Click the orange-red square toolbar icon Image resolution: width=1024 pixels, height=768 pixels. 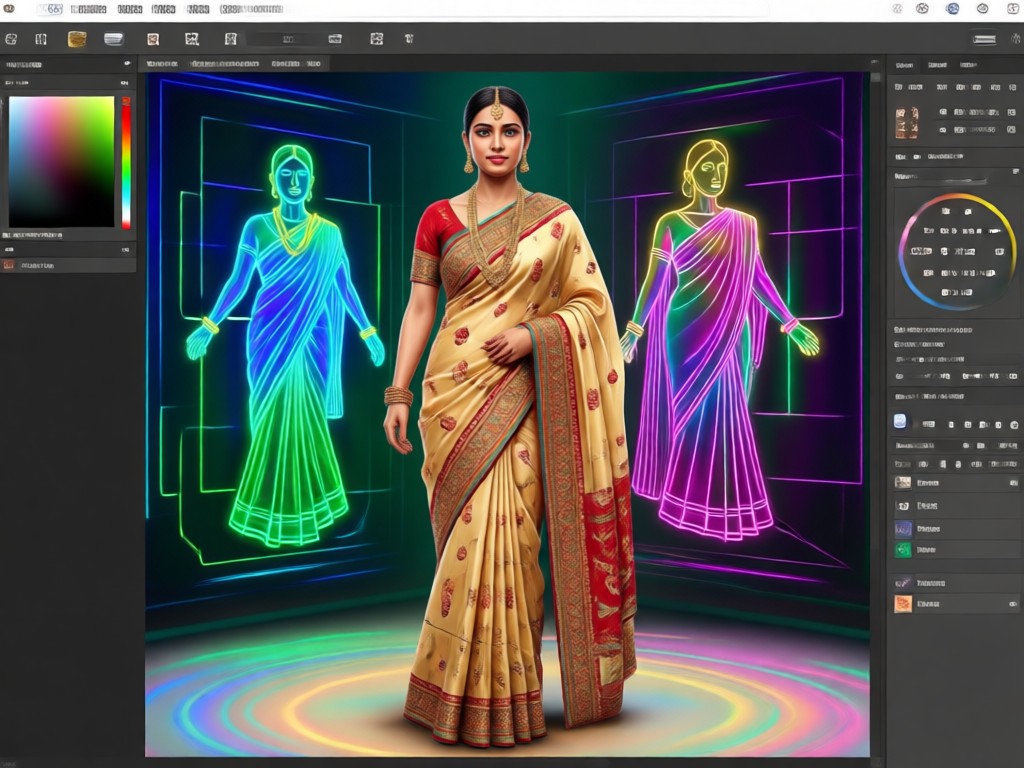[x=153, y=39]
